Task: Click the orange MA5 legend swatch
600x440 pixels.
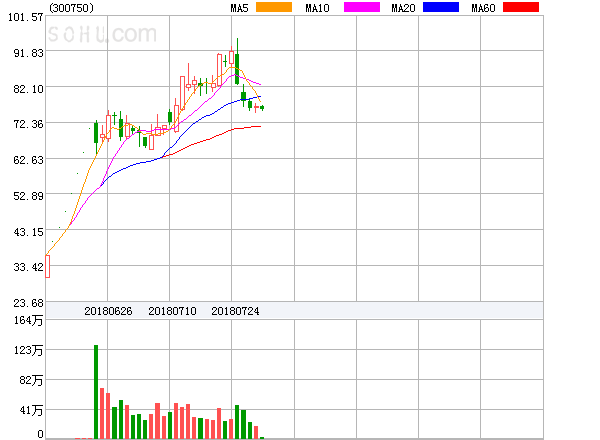Action: tap(274, 7)
